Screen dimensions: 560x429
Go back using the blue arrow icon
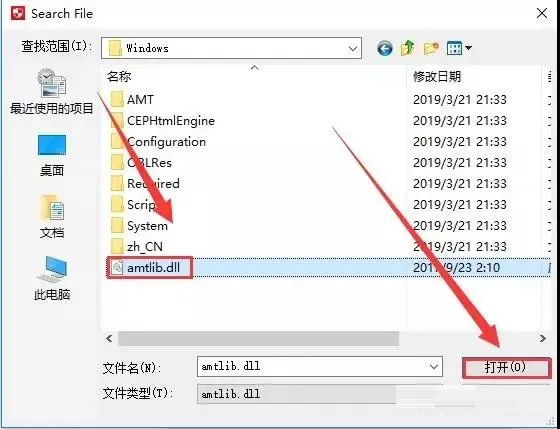(x=385, y=48)
